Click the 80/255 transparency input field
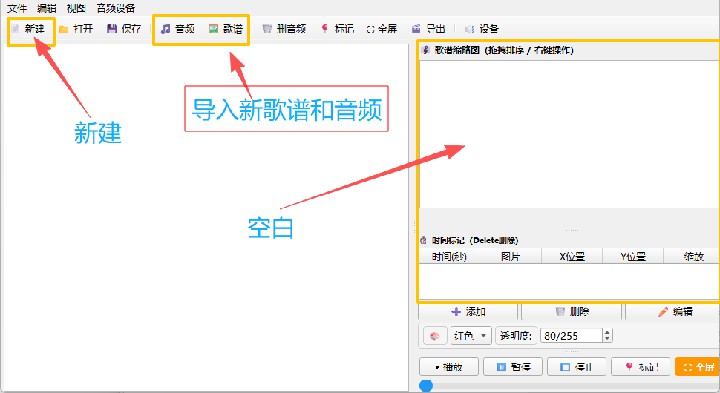The image size is (720, 393). [x=571, y=336]
